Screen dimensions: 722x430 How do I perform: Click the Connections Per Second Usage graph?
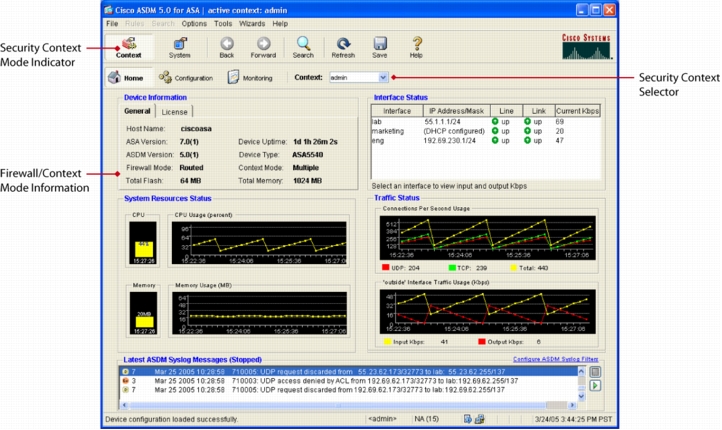(488, 238)
